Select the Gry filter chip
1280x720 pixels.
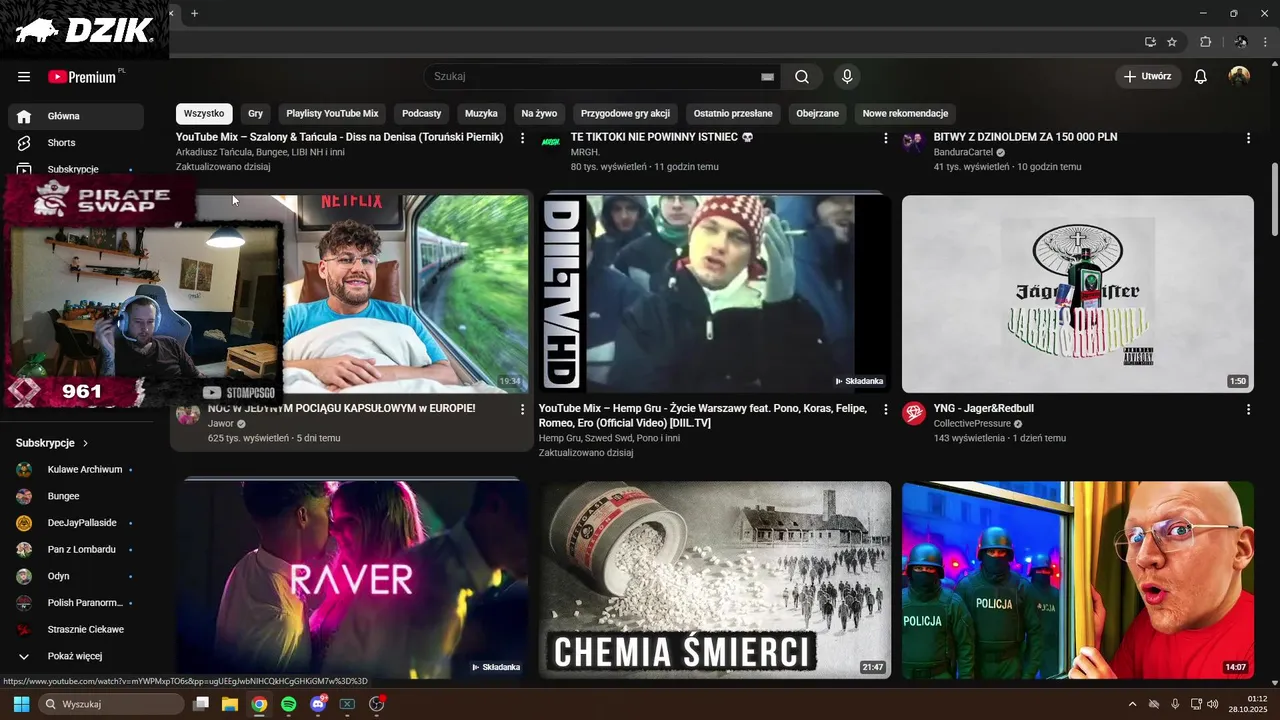pos(256,113)
